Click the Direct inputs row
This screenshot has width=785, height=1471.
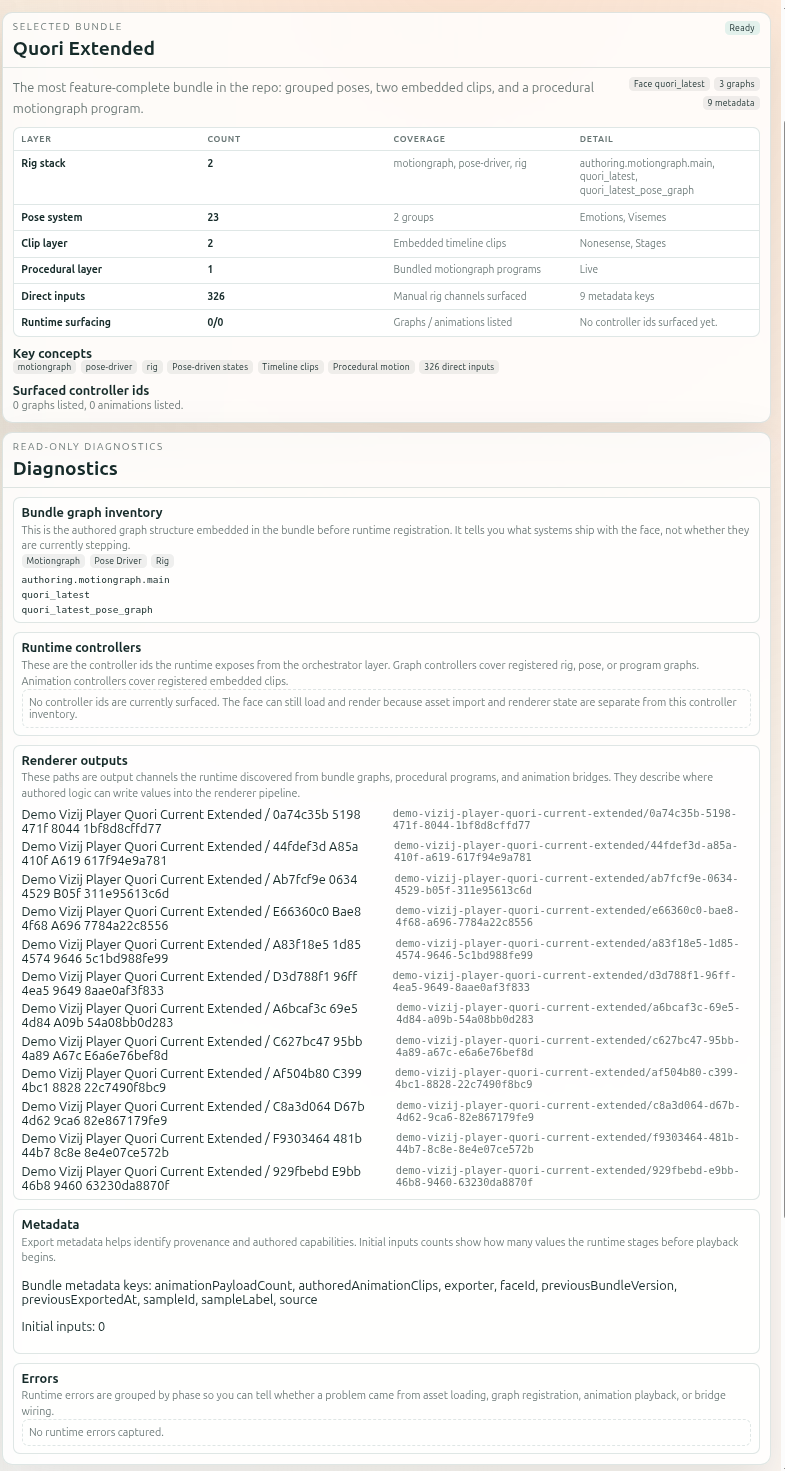coord(386,296)
